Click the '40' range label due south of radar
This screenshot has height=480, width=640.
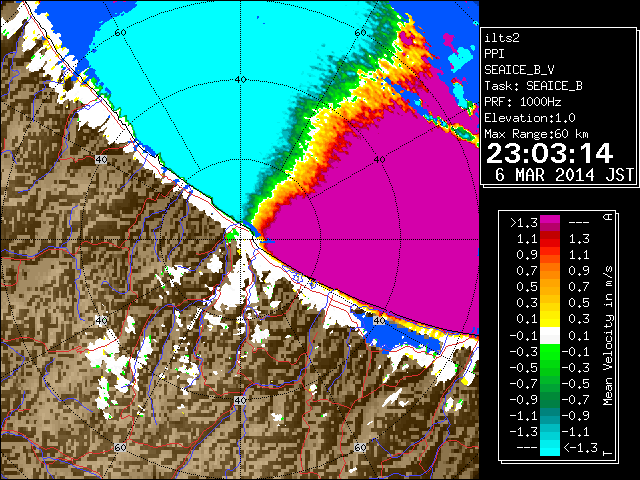[240, 400]
